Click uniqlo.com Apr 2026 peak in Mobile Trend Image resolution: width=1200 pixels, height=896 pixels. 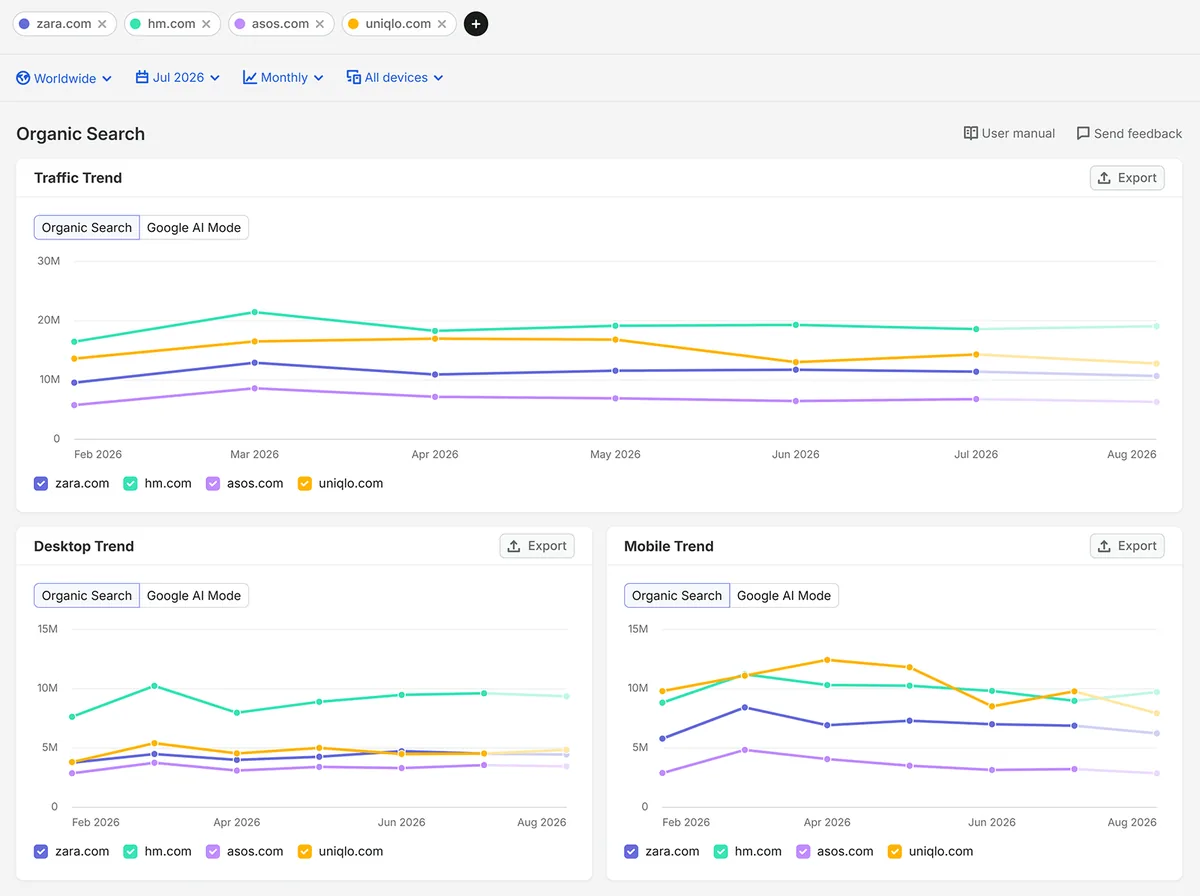(x=828, y=660)
